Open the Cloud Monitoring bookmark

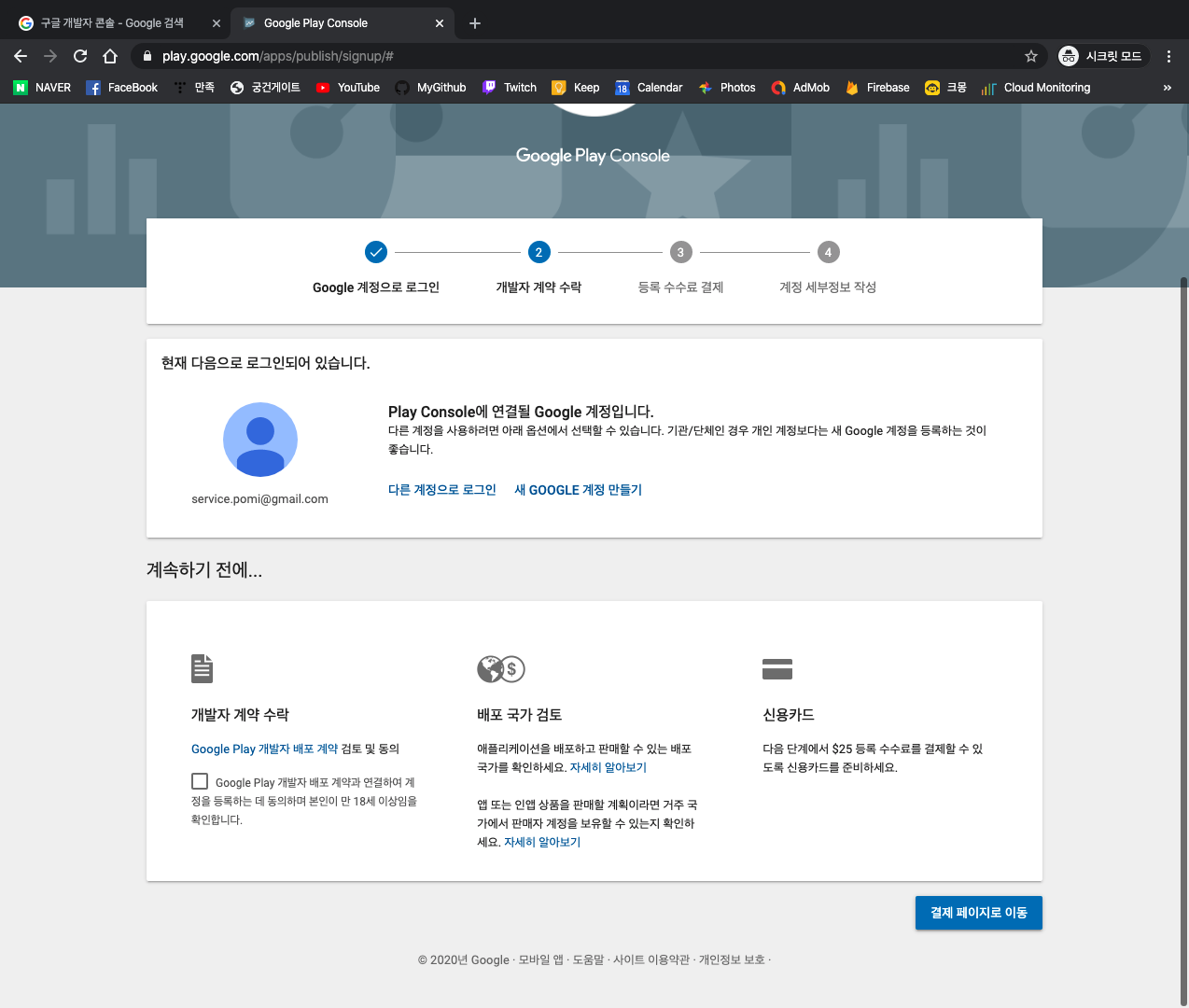1036,88
